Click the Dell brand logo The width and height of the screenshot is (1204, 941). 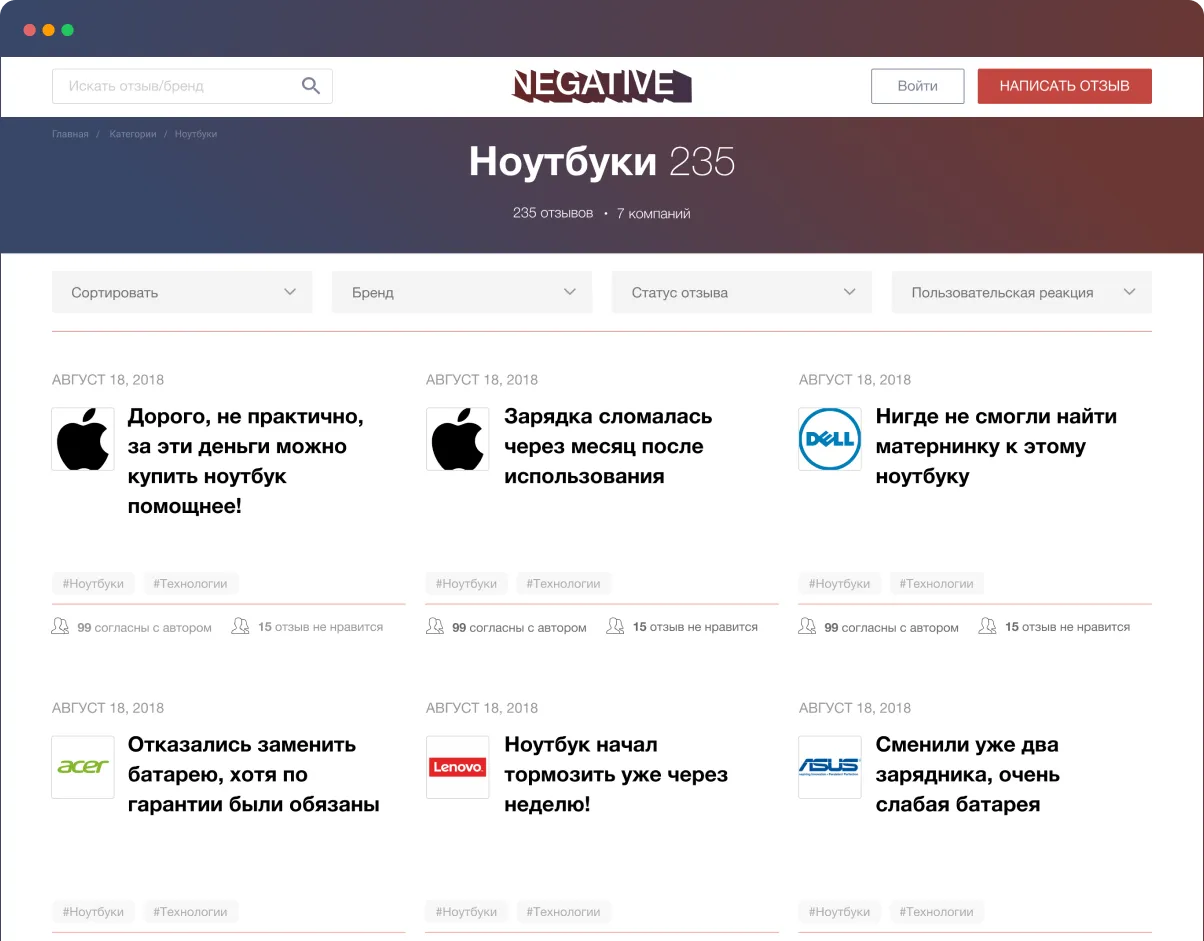830,439
